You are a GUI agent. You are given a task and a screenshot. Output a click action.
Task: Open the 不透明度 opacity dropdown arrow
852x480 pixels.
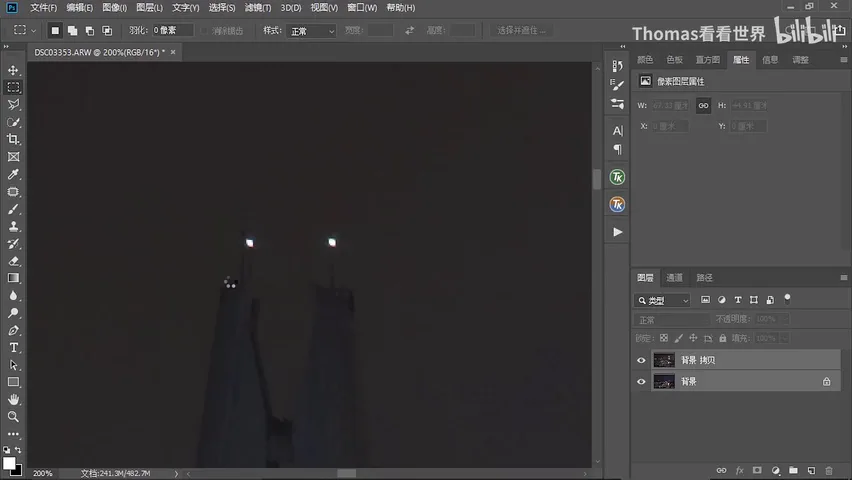tap(785, 319)
